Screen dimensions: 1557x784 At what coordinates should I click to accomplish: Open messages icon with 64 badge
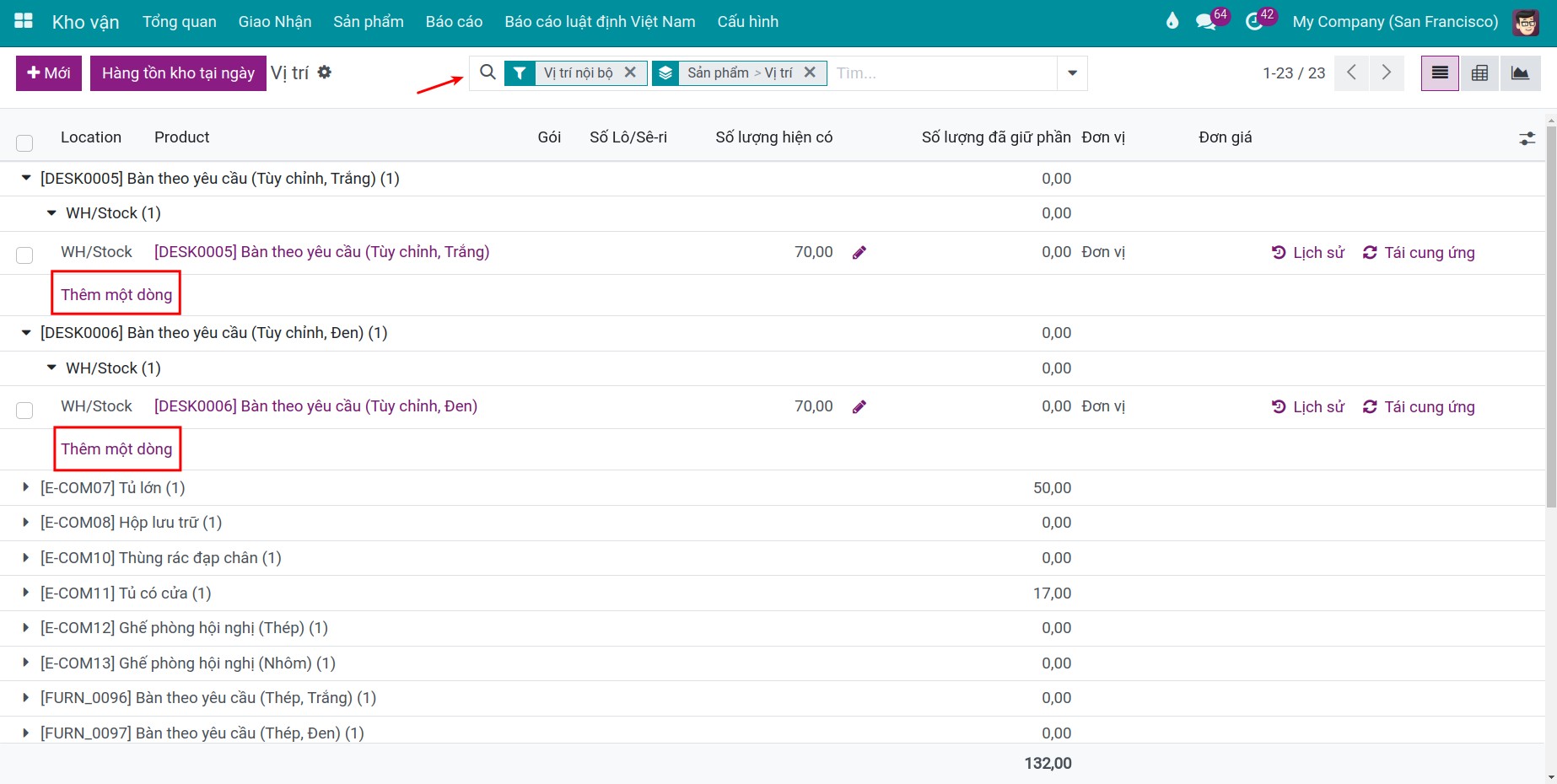point(1206,22)
